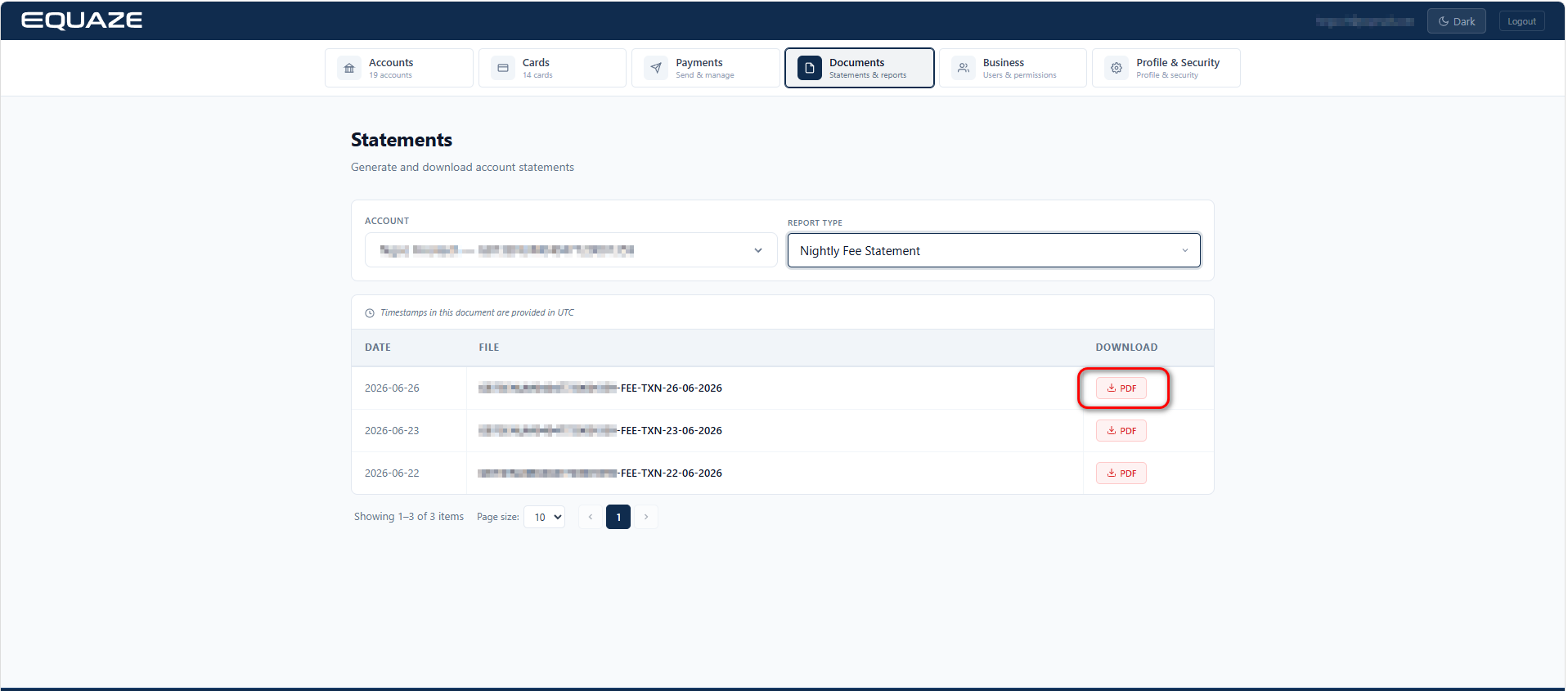The image size is (1568, 691).
Task: Click the bank icon on Accounts tab
Action: point(349,68)
